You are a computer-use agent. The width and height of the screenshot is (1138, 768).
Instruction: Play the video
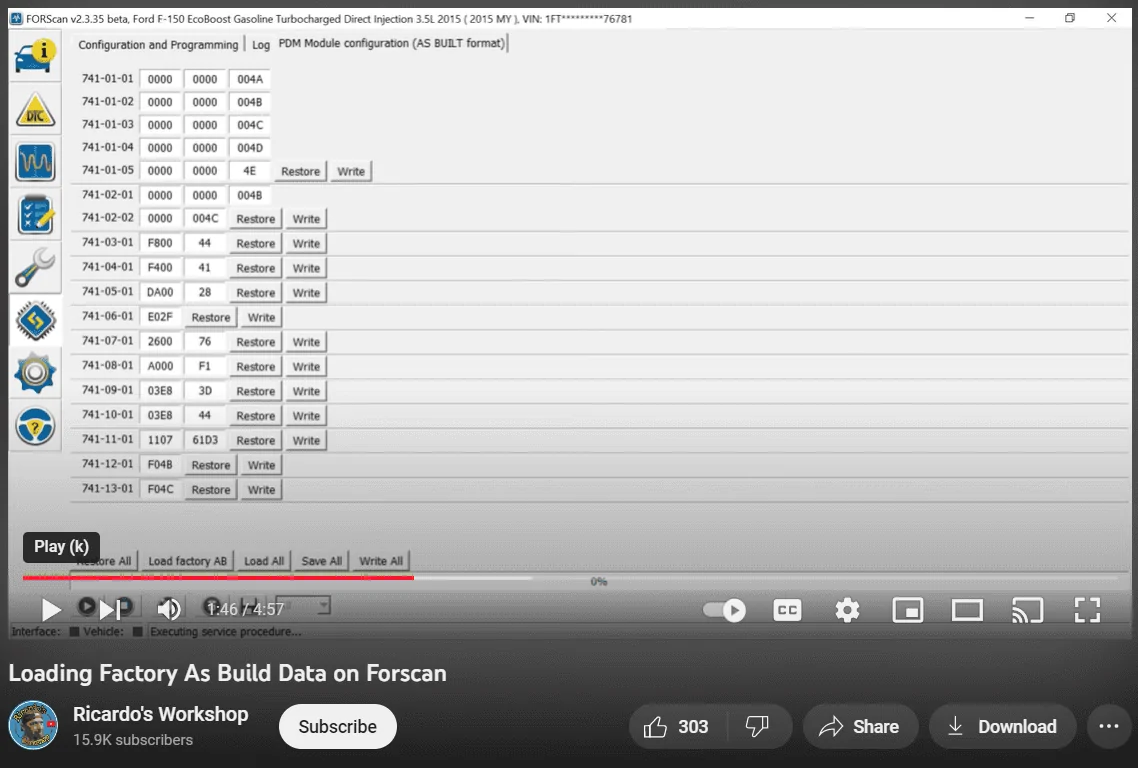point(50,610)
